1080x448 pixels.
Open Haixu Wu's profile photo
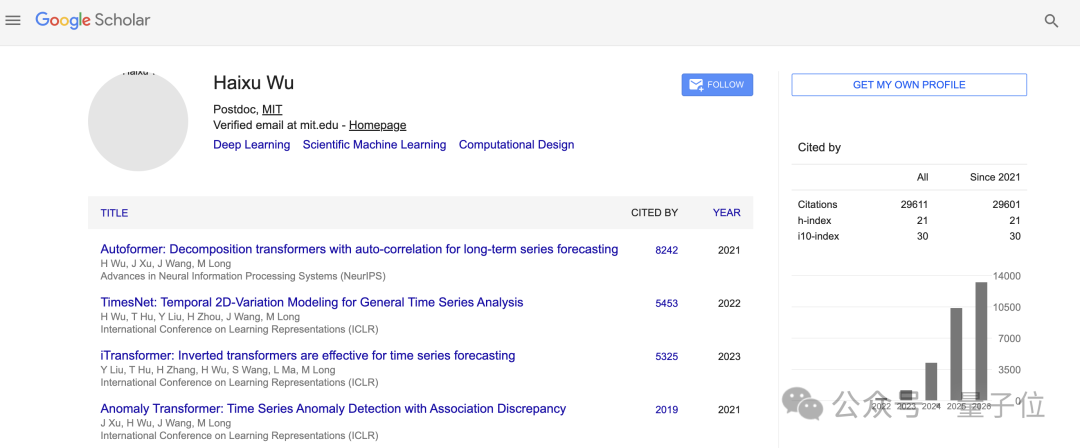pos(138,121)
